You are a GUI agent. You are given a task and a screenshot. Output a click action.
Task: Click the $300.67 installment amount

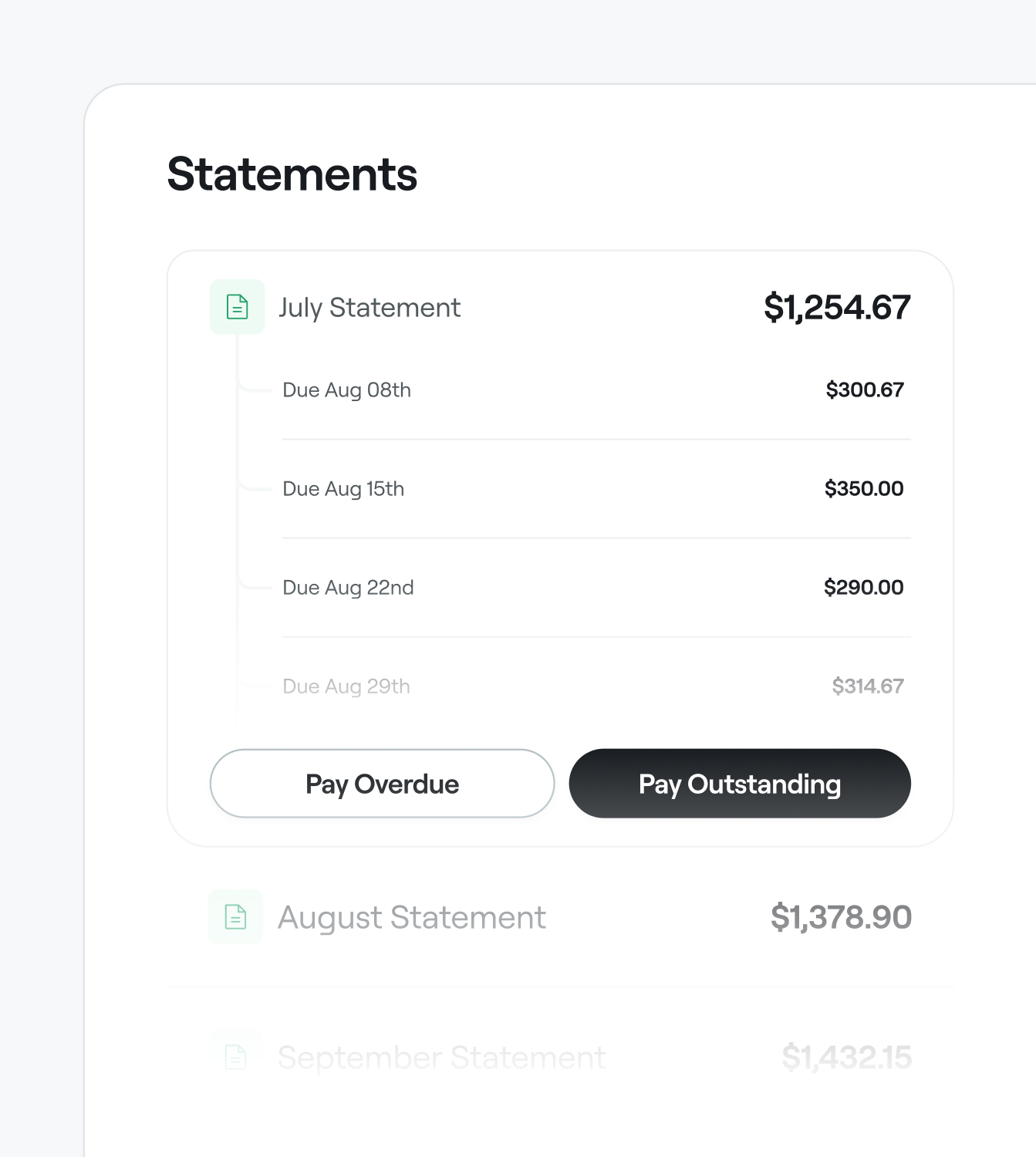865,390
